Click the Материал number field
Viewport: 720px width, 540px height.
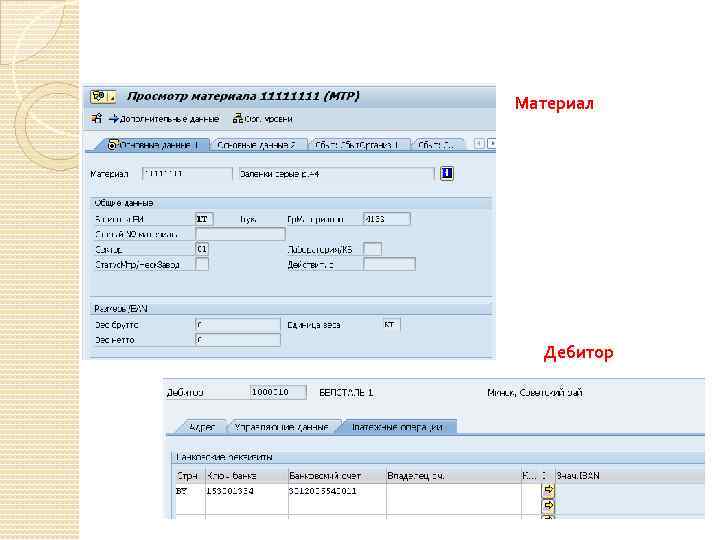187,174
